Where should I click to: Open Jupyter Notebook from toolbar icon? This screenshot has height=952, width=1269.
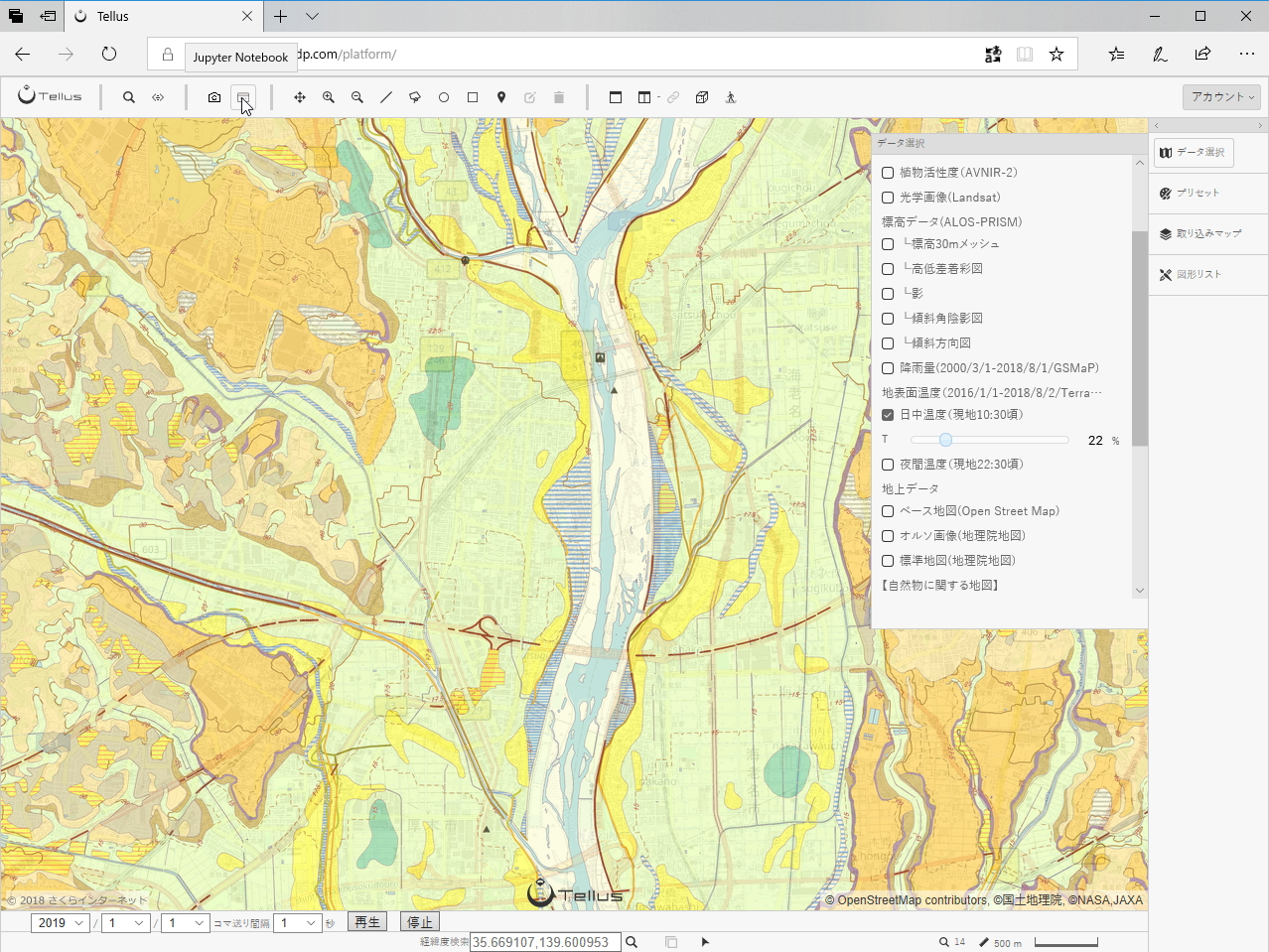coord(243,97)
